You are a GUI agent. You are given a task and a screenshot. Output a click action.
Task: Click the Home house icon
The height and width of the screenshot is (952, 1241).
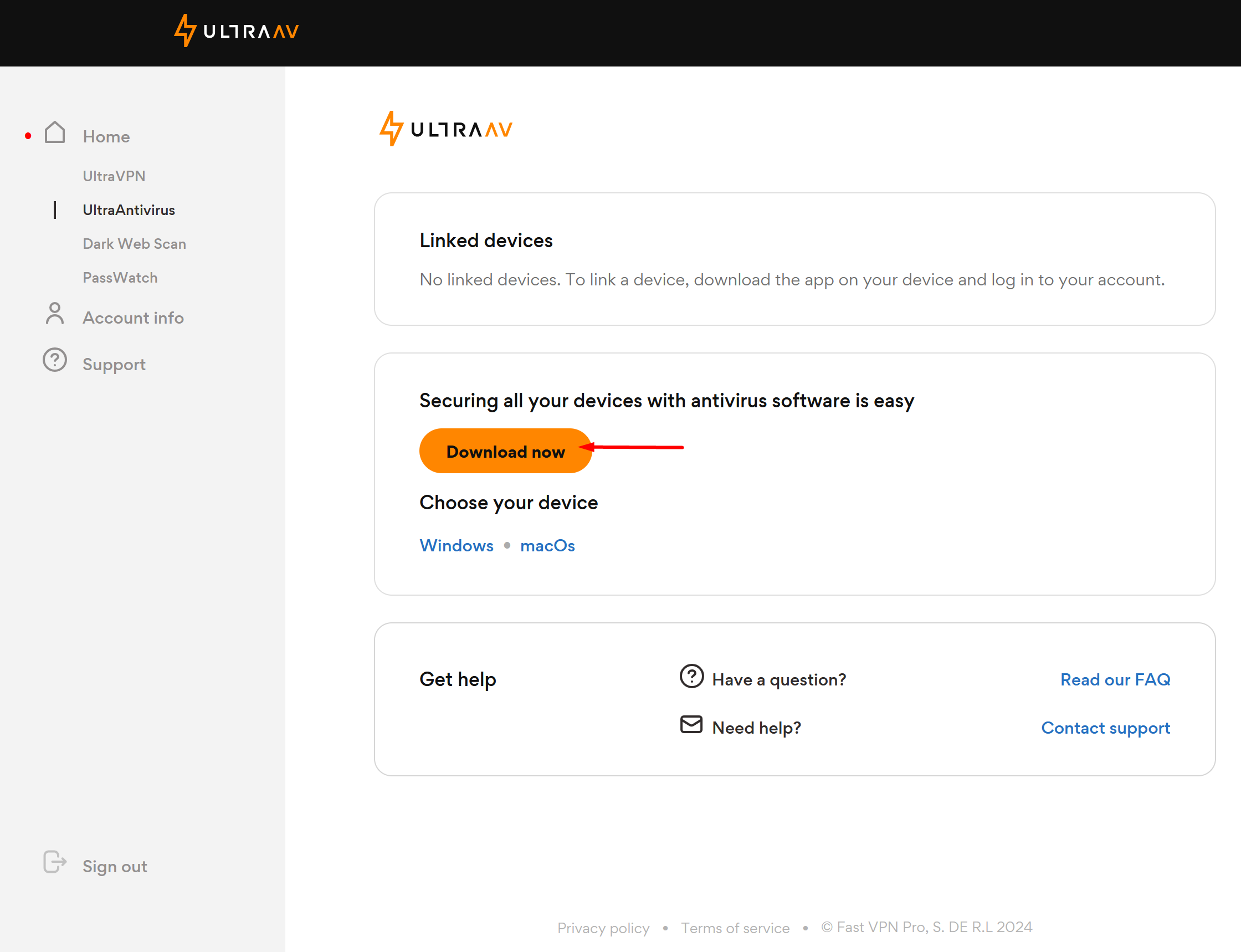click(x=55, y=132)
